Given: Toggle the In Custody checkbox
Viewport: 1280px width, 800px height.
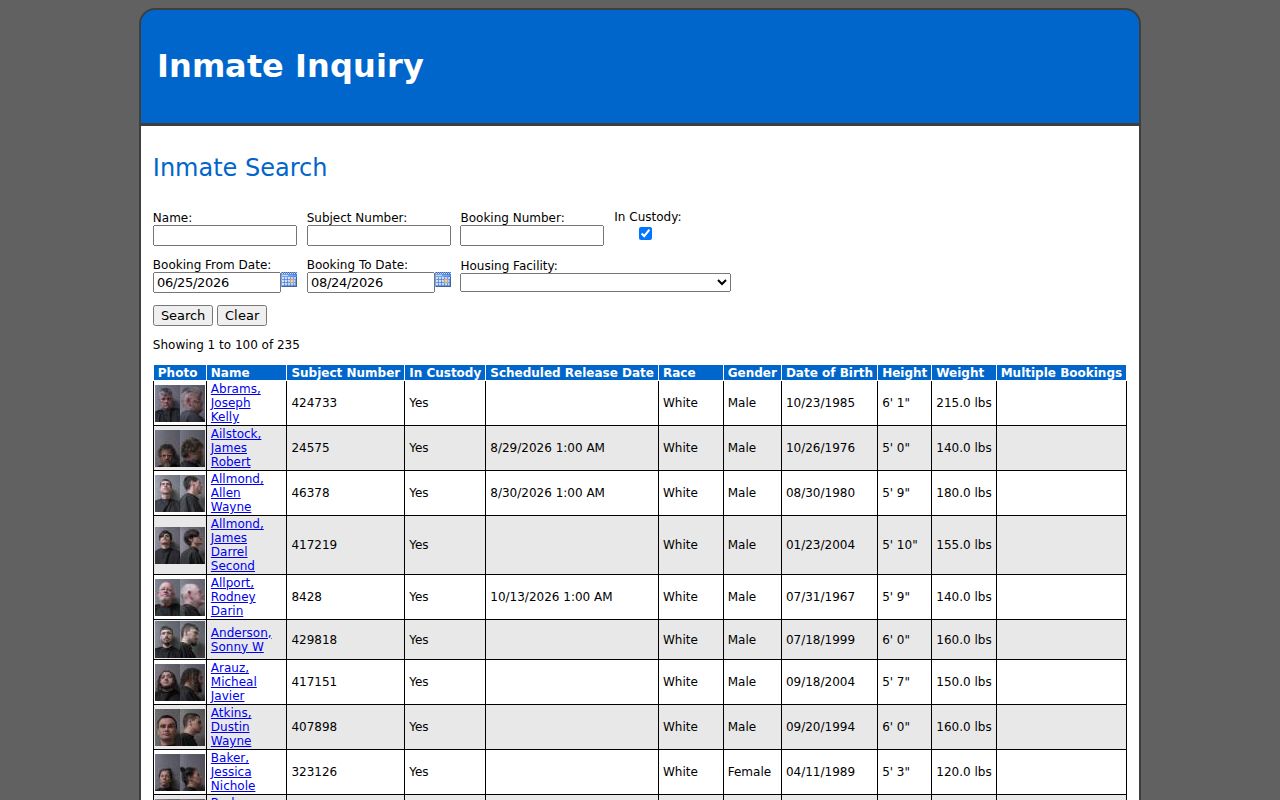Looking at the screenshot, I should [645, 233].
